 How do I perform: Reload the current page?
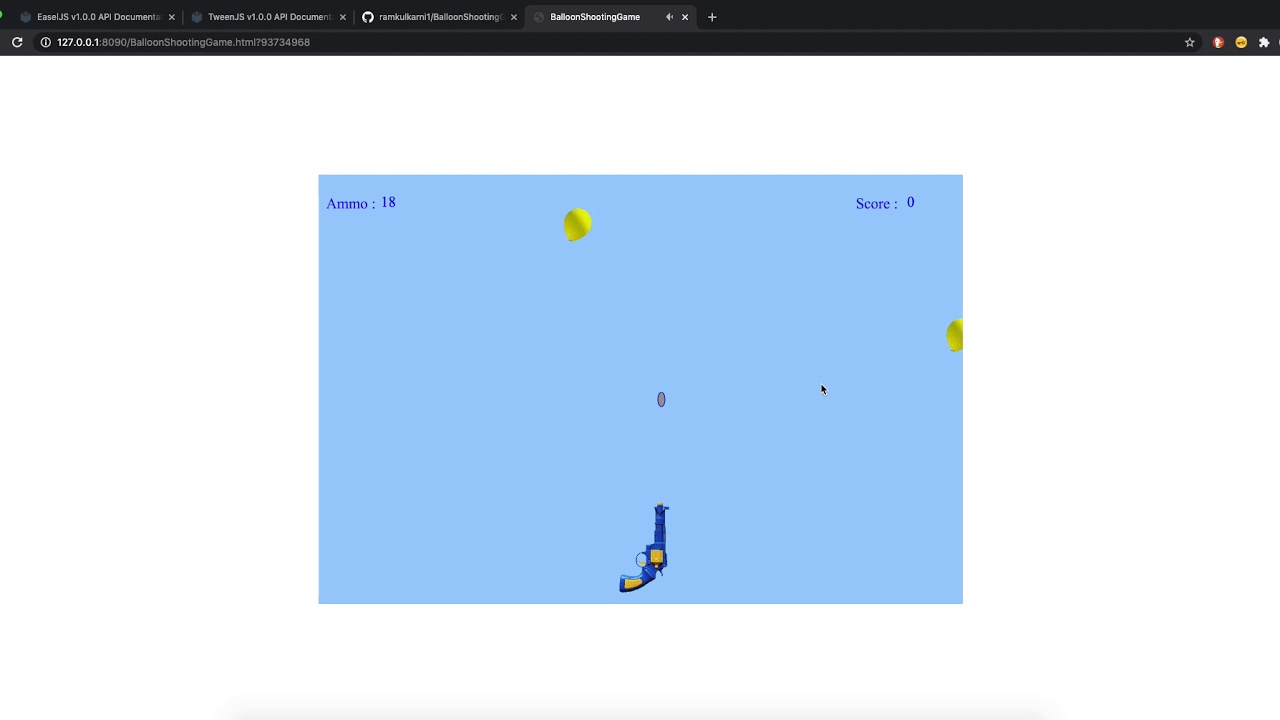tap(17, 42)
